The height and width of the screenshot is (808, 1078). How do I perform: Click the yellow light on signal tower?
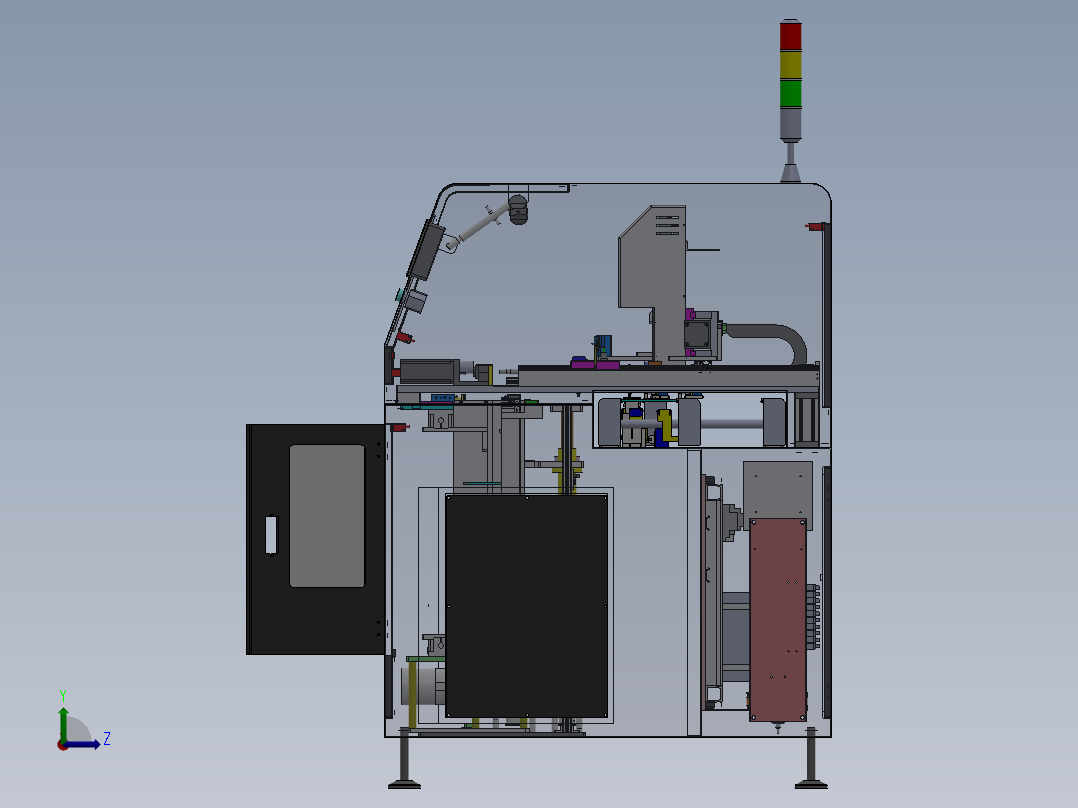(791, 65)
